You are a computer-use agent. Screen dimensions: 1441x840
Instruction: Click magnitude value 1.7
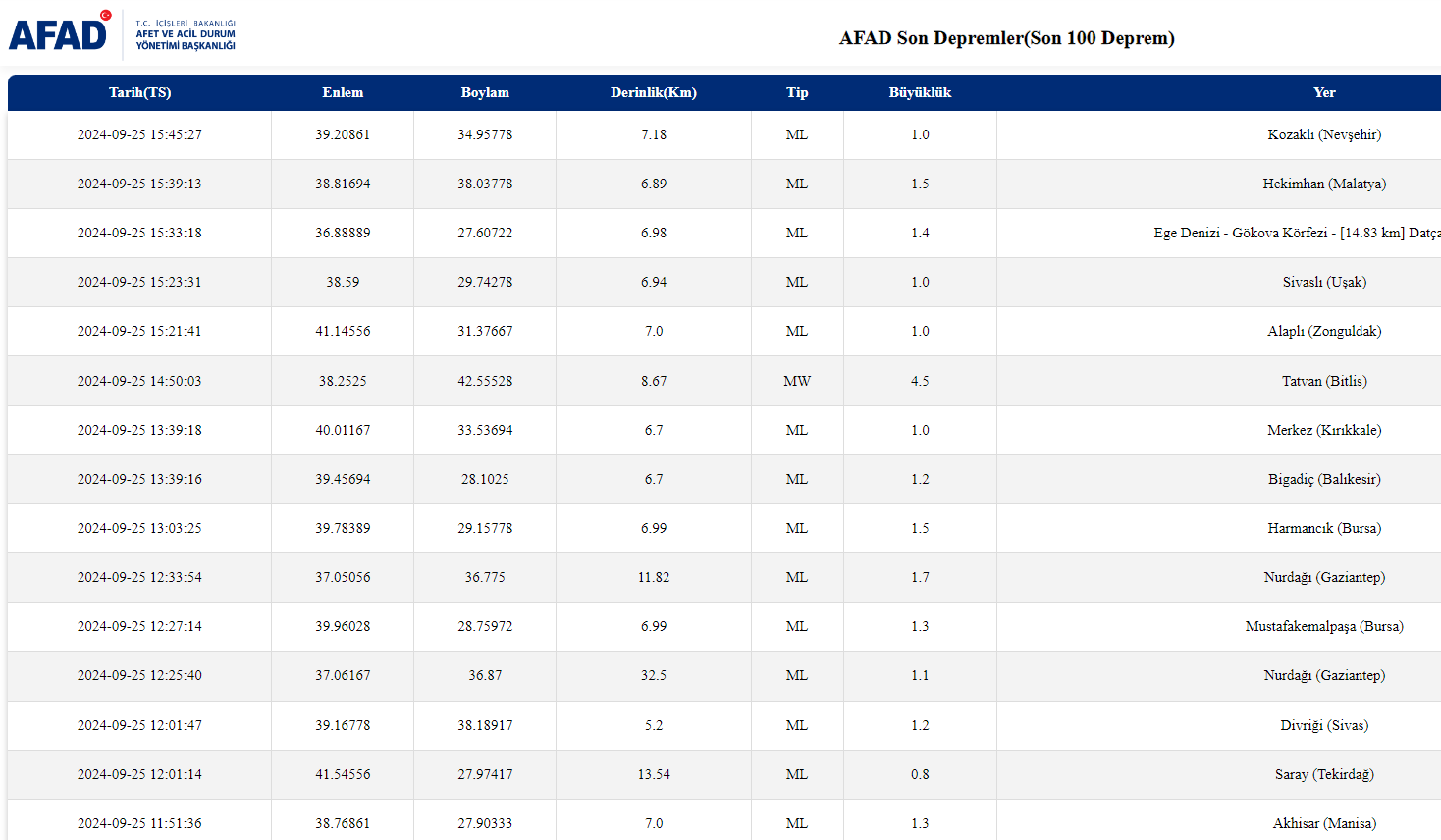(920, 577)
